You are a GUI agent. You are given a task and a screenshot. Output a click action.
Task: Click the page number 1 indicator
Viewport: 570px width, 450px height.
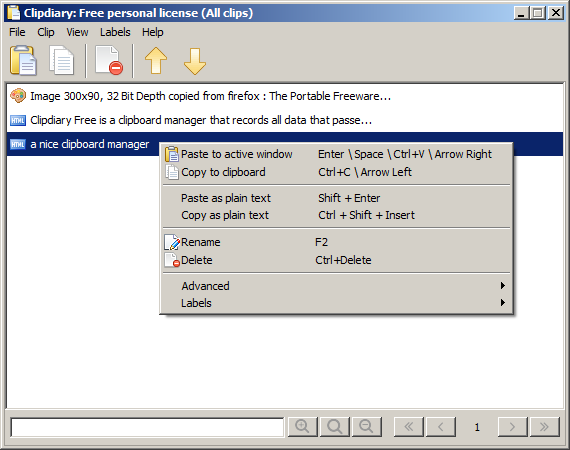(x=477, y=427)
